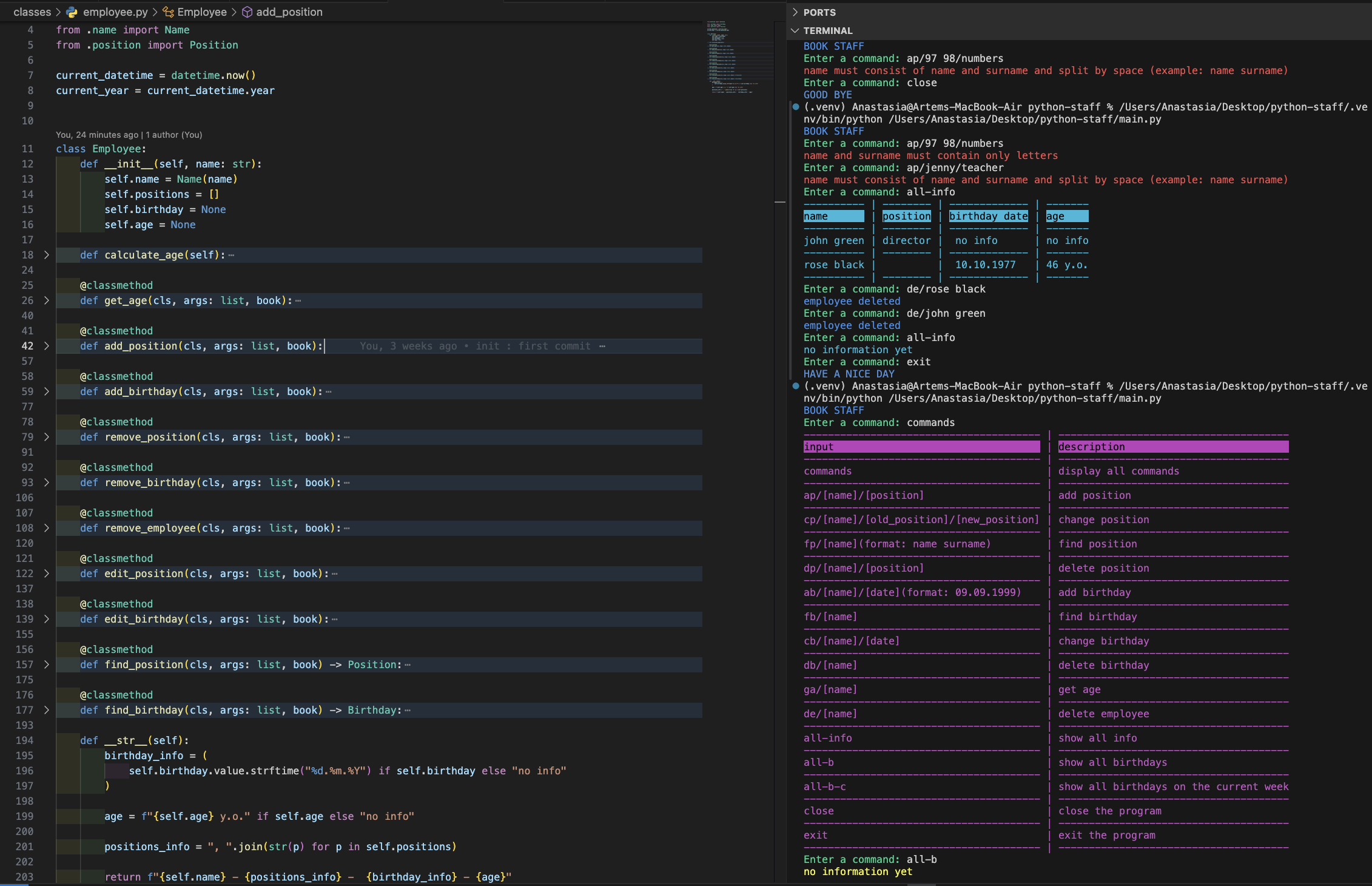Open the employee.py breadcrumb item
This screenshot has width=1372, height=886.
115,12
